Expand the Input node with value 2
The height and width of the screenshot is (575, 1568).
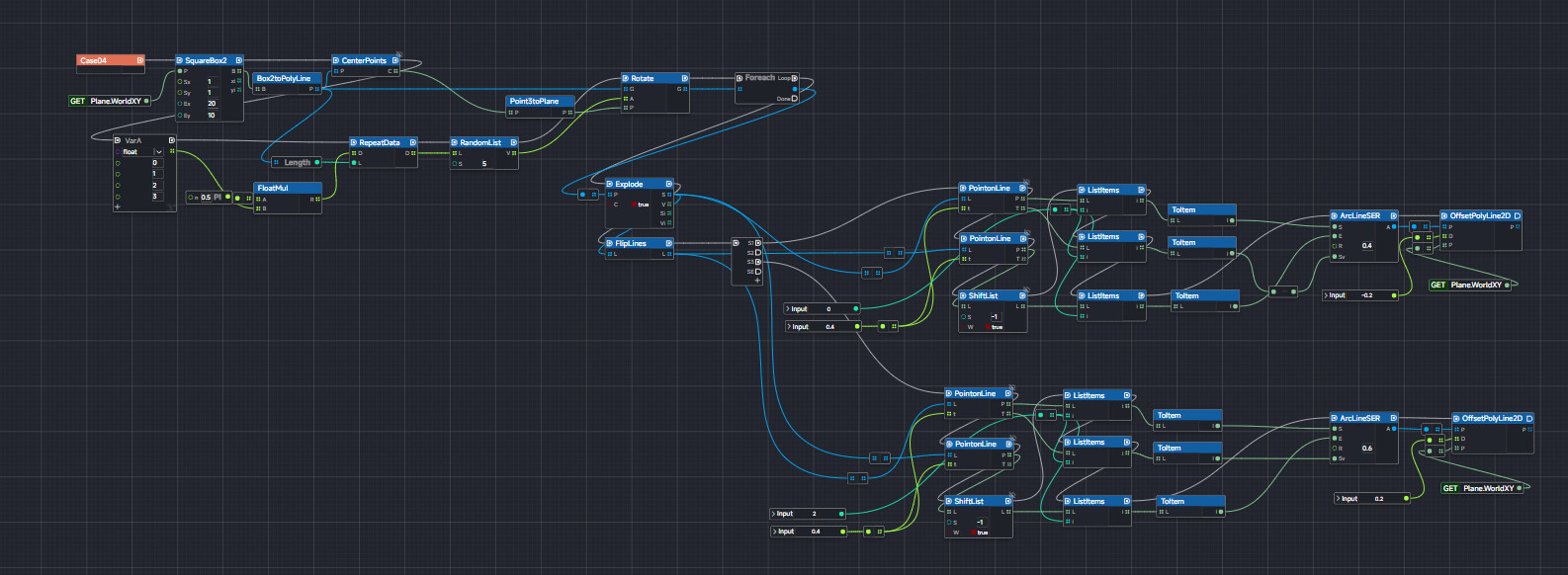pos(773,514)
